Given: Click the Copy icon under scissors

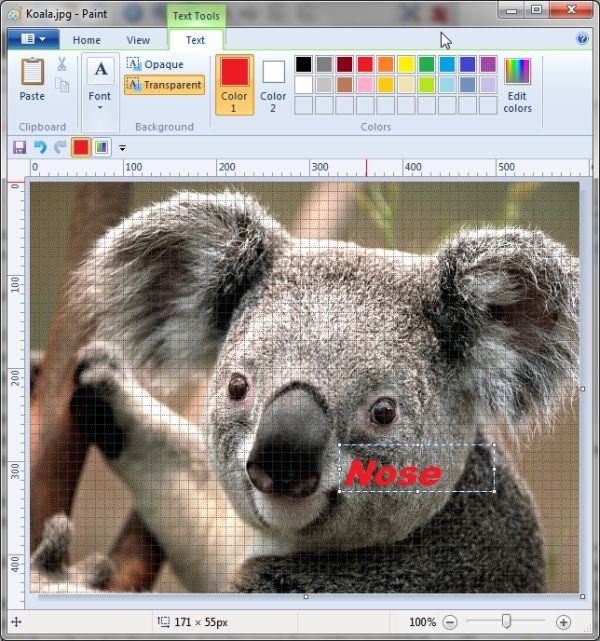Looking at the screenshot, I should coord(62,85).
